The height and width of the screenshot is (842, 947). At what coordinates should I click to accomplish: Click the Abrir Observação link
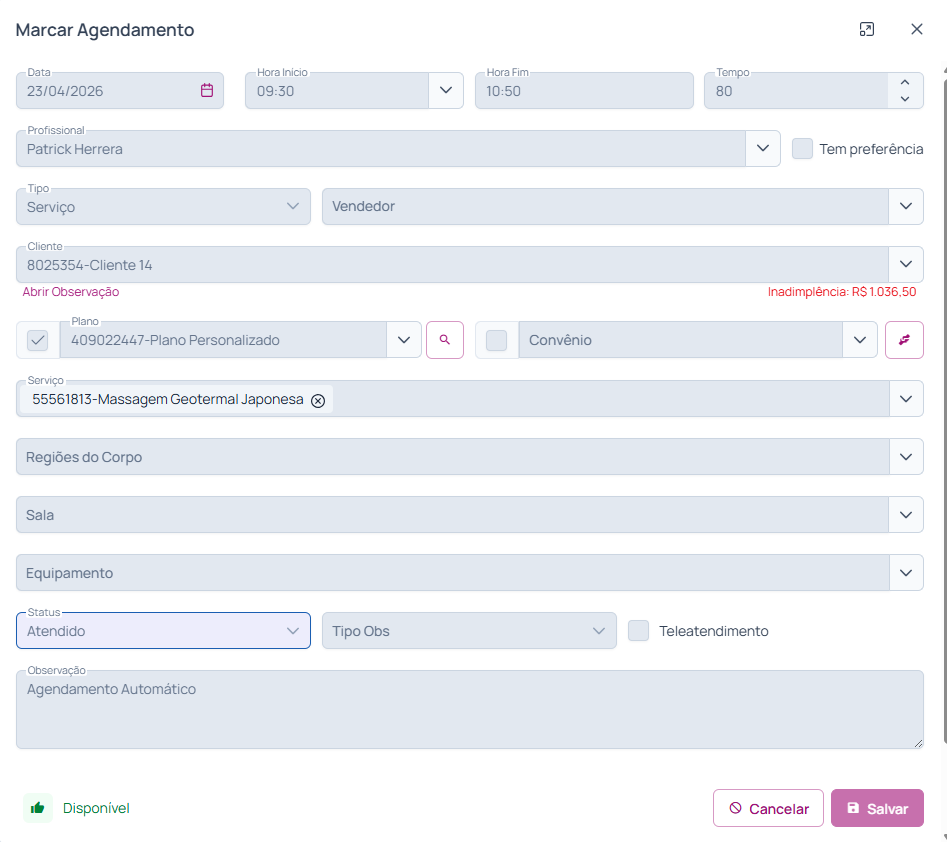coord(71,292)
